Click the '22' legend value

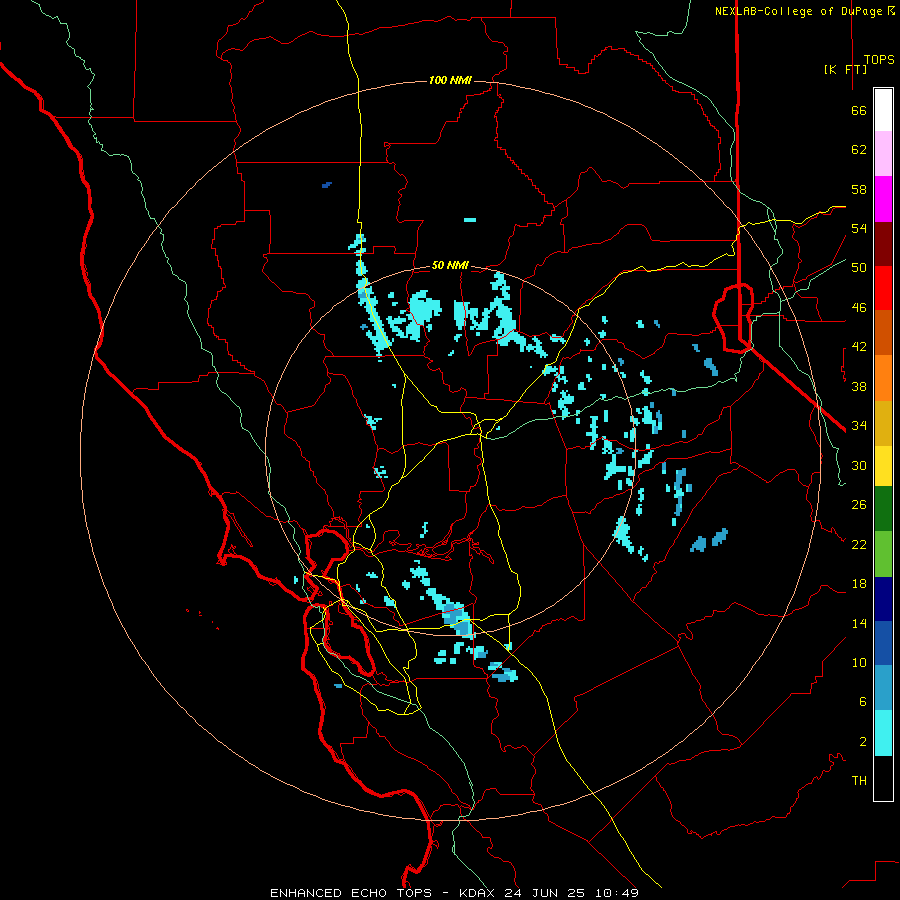(859, 544)
